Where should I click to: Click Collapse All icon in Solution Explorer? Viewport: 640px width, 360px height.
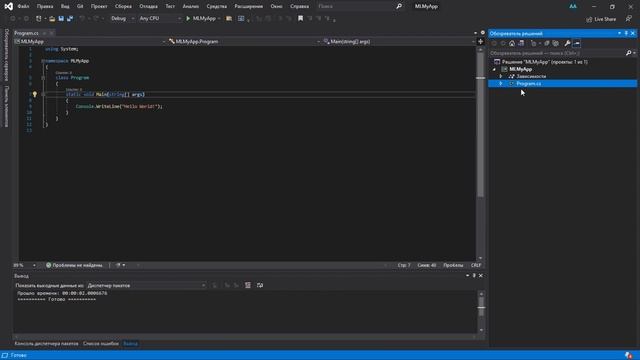pos(547,43)
